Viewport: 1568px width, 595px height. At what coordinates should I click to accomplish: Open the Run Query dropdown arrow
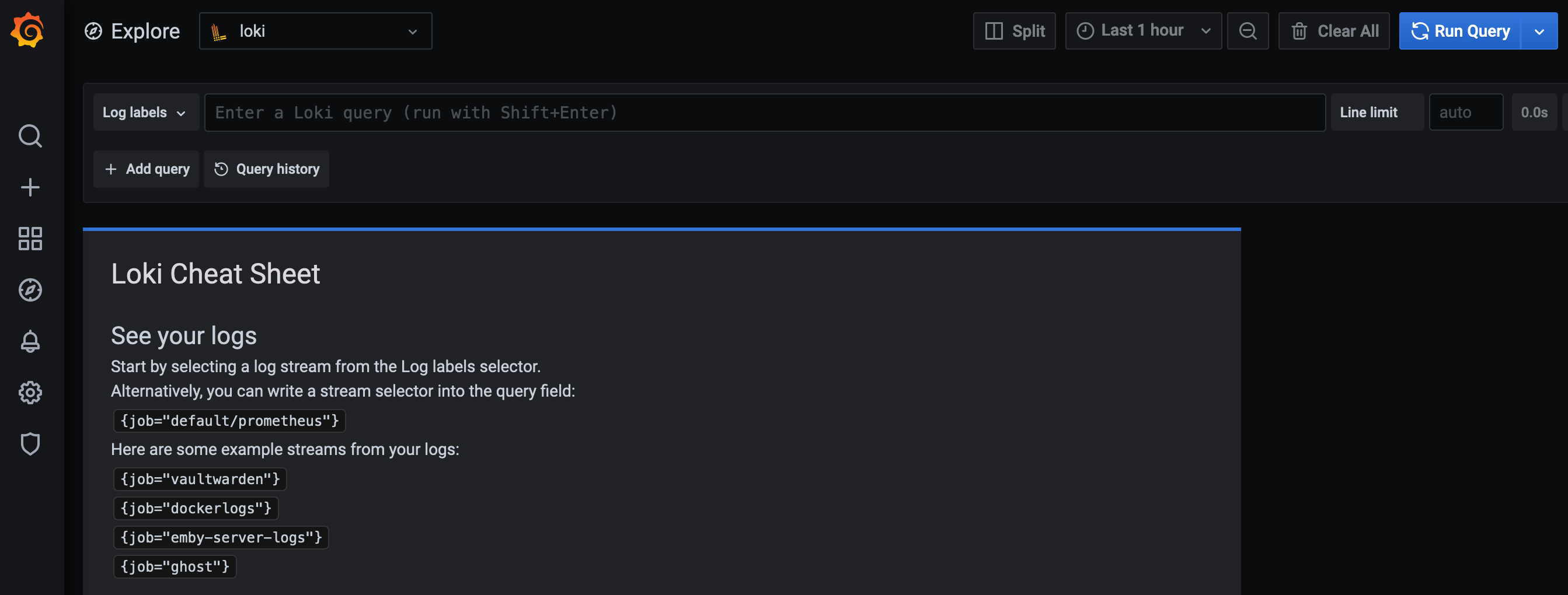1539,30
